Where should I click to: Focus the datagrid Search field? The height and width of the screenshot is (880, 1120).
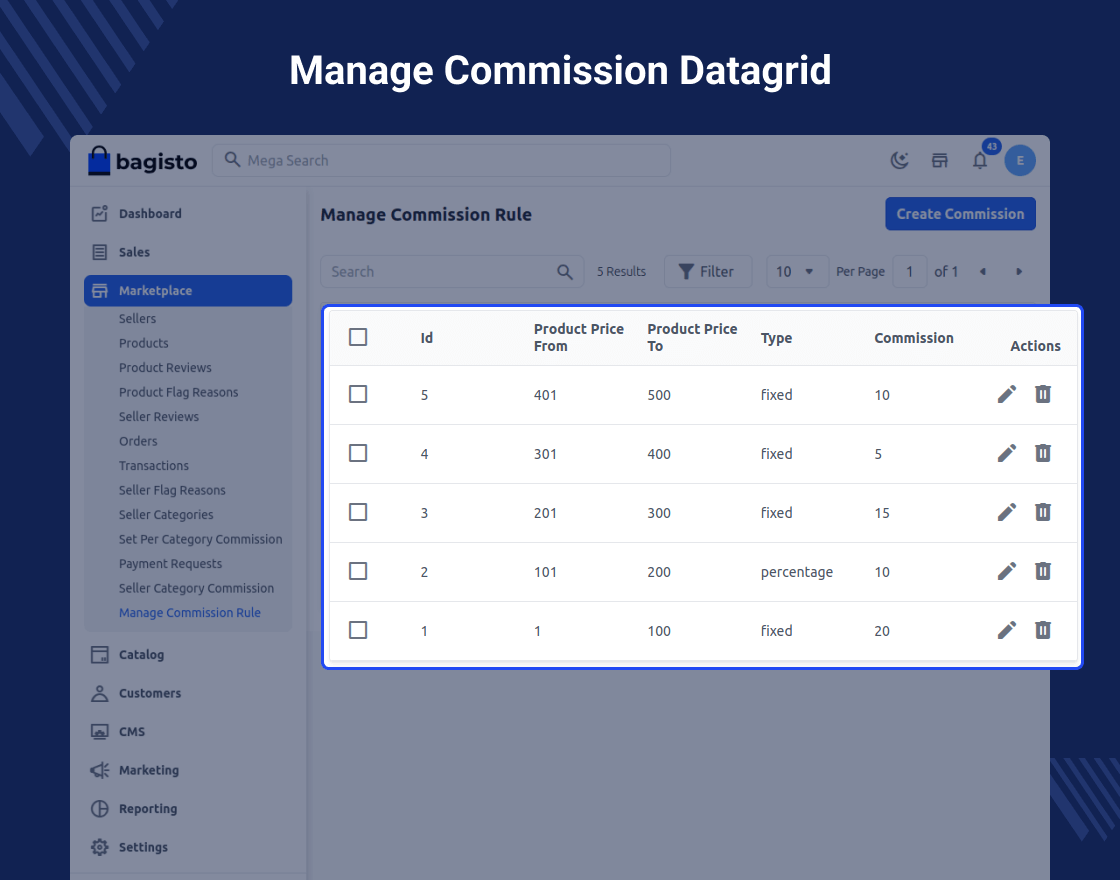[x=452, y=271]
